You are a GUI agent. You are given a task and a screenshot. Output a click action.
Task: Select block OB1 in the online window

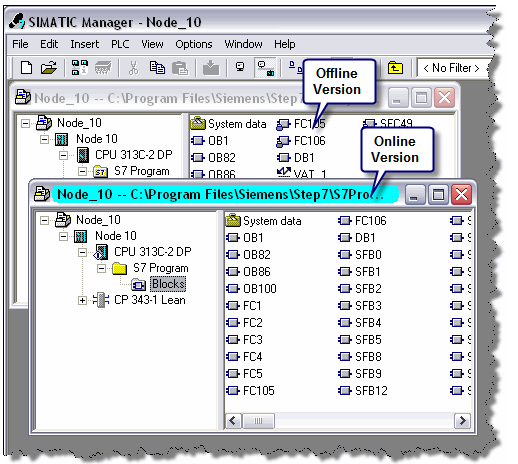point(245,238)
